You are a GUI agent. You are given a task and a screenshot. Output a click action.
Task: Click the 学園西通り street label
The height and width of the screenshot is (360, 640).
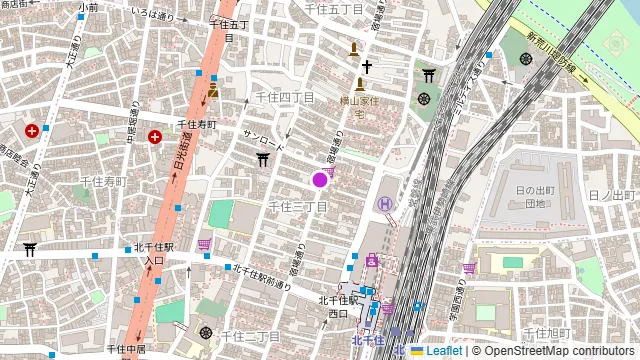tap(457, 300)
